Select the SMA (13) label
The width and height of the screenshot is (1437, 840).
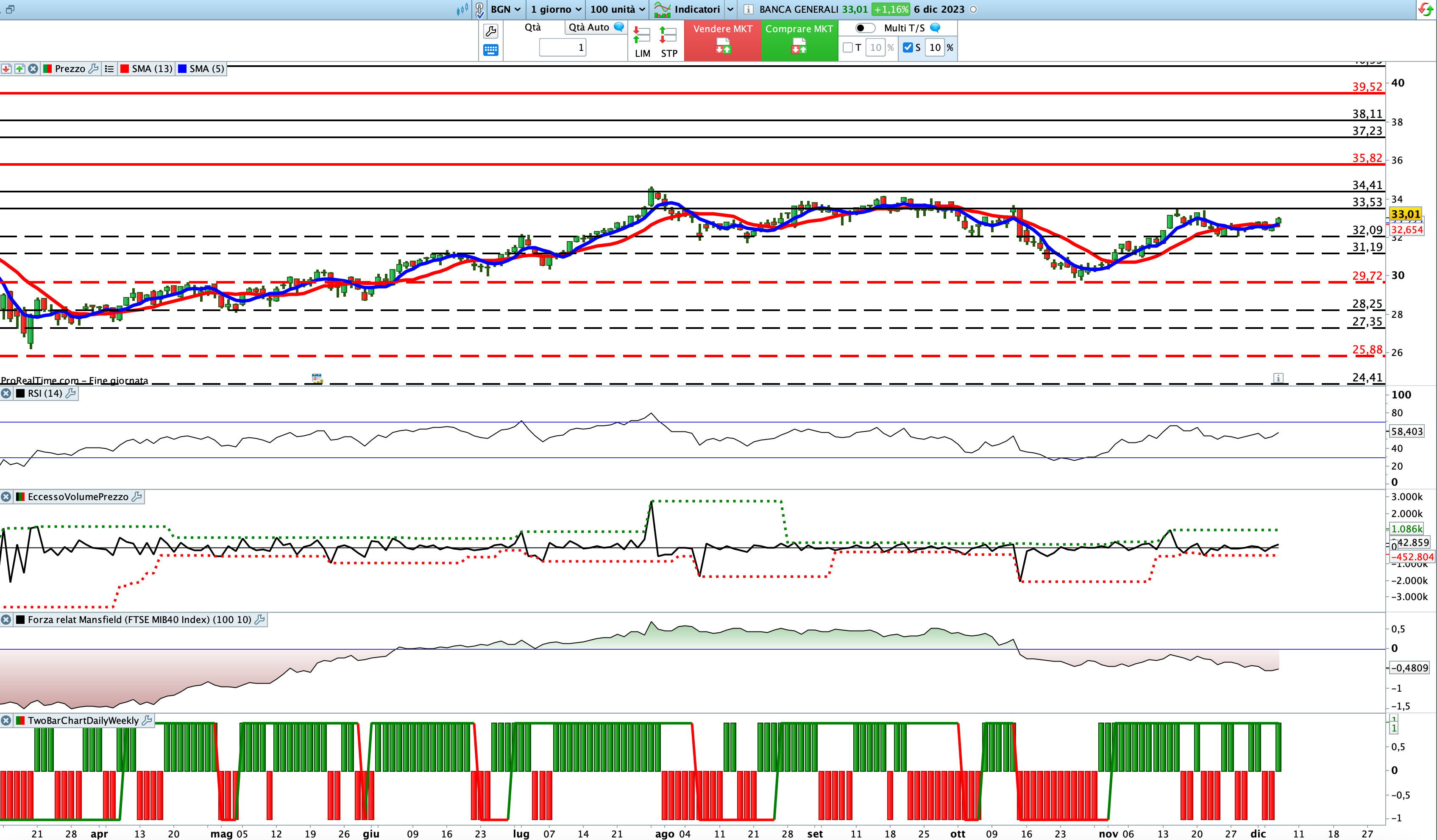(152, 68)
